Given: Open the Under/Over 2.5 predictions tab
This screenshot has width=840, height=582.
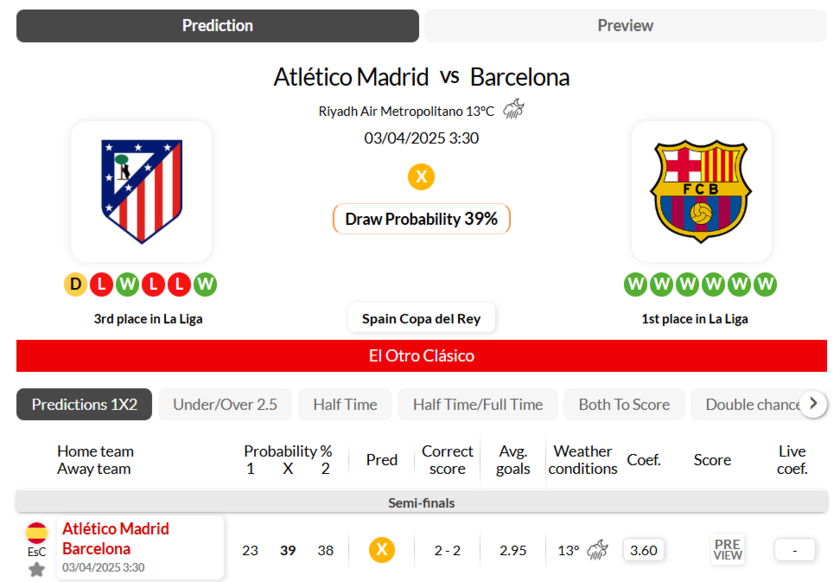Looking at the screenshot, I should pyautogui.click(x=225, y=404).
